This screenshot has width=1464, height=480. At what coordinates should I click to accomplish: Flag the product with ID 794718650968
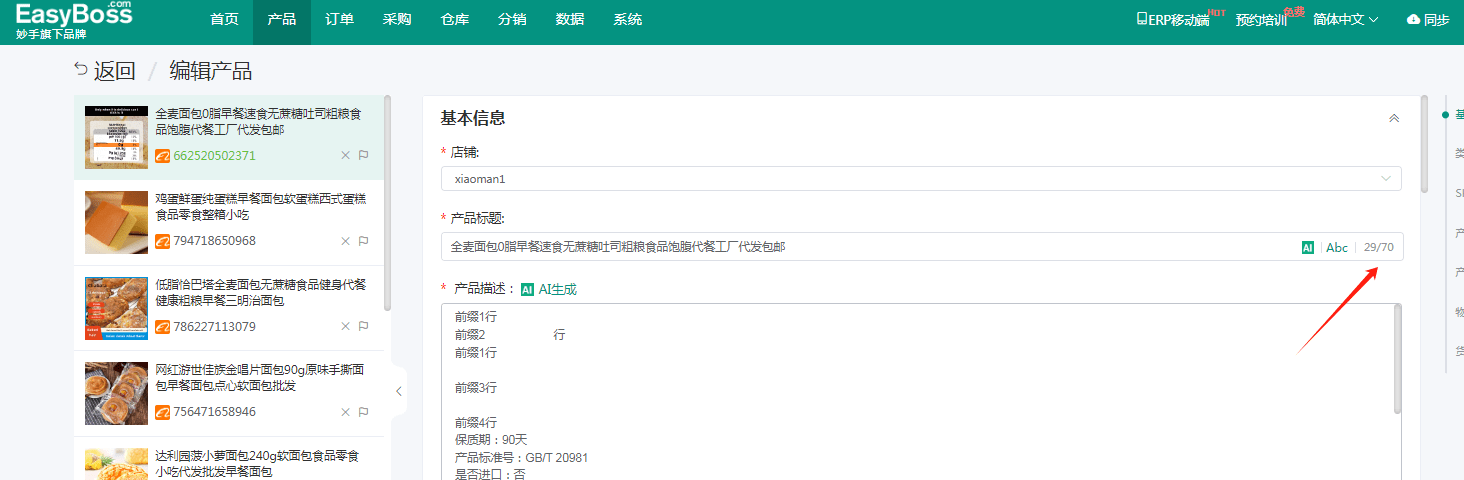tap(363, 241)
